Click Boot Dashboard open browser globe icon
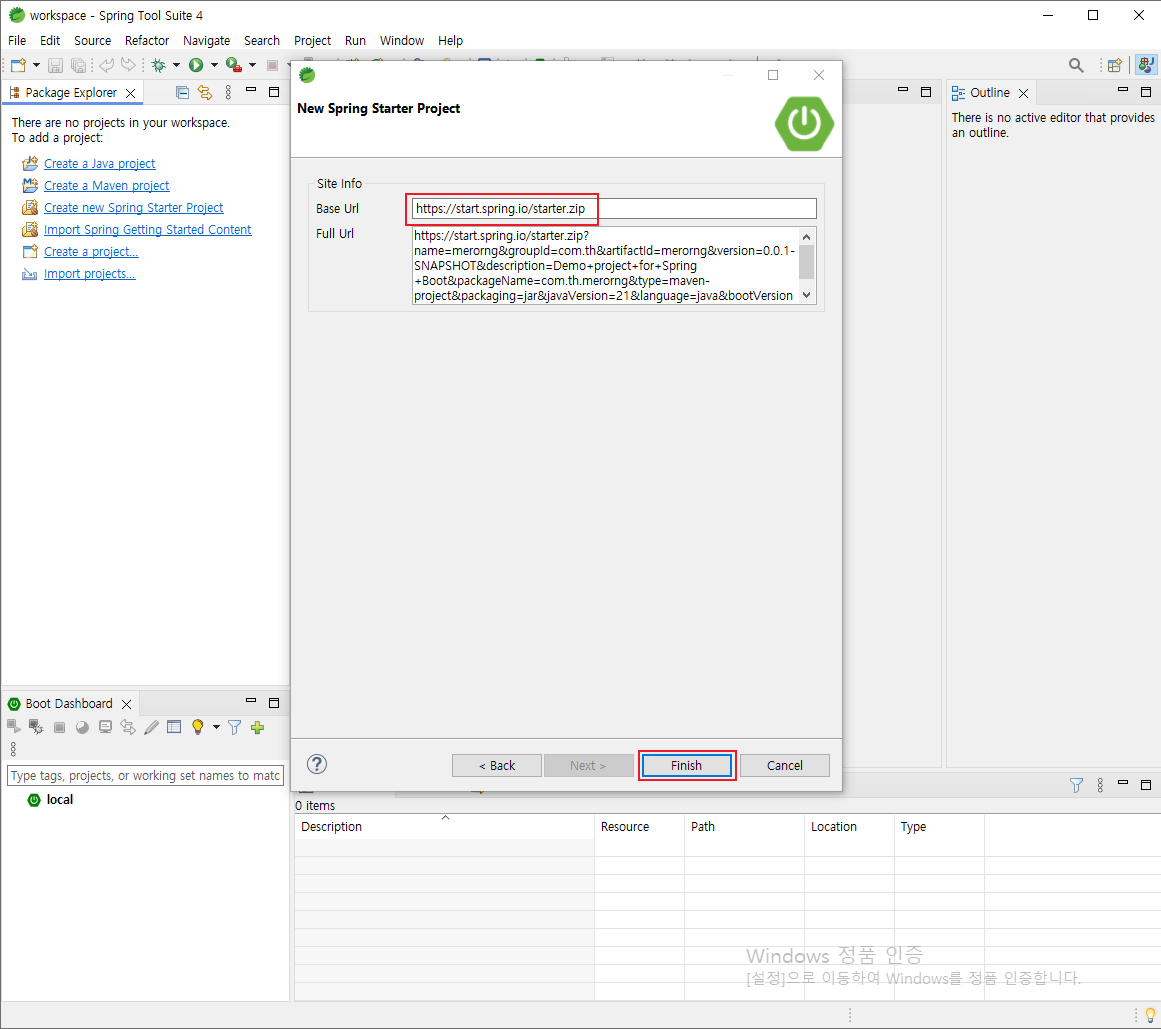The image size is (1161, 1029). pyautogui.click(x=82, y=727)
